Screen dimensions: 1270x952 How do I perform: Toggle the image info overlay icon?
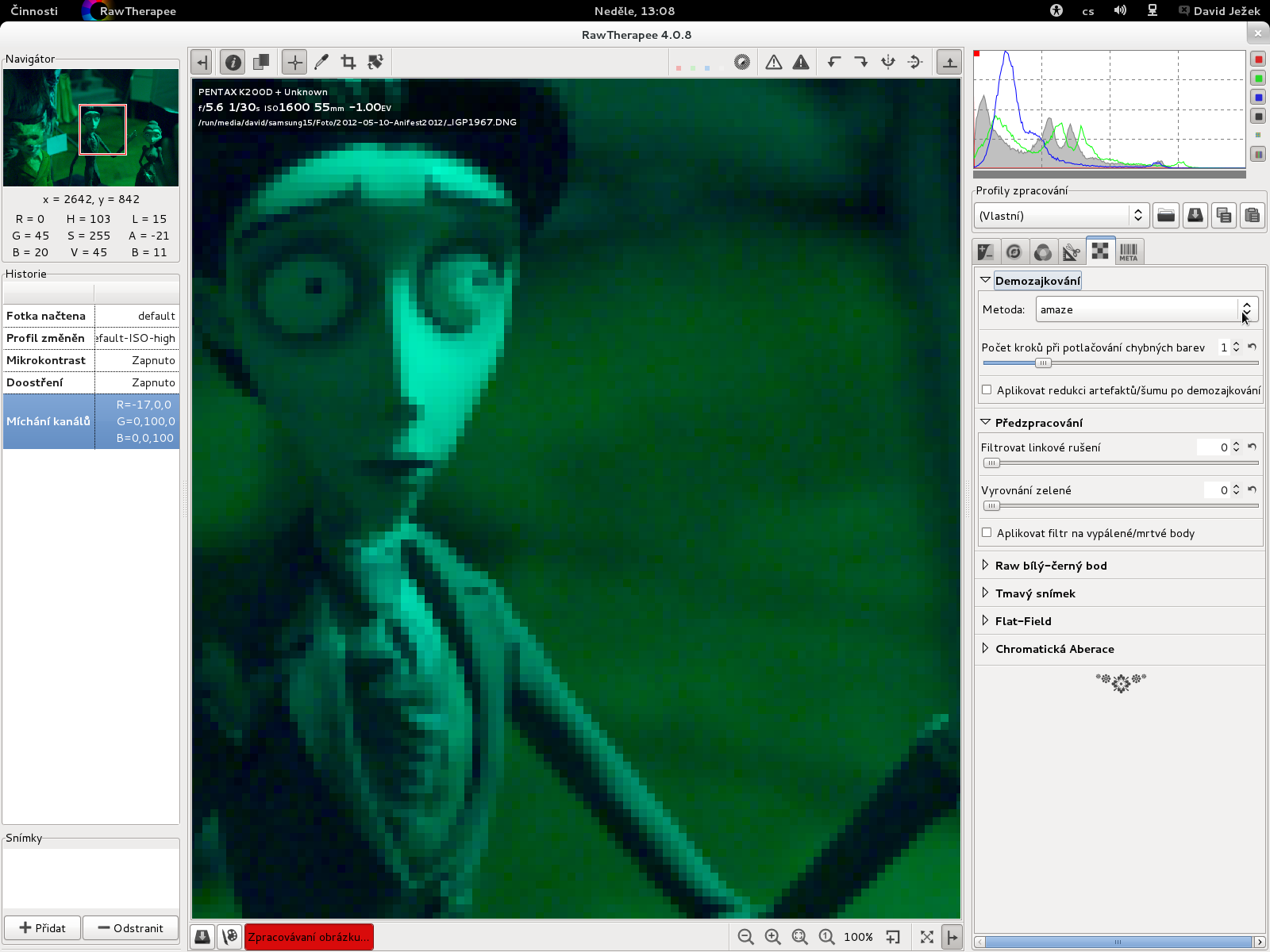click(233, 62)
